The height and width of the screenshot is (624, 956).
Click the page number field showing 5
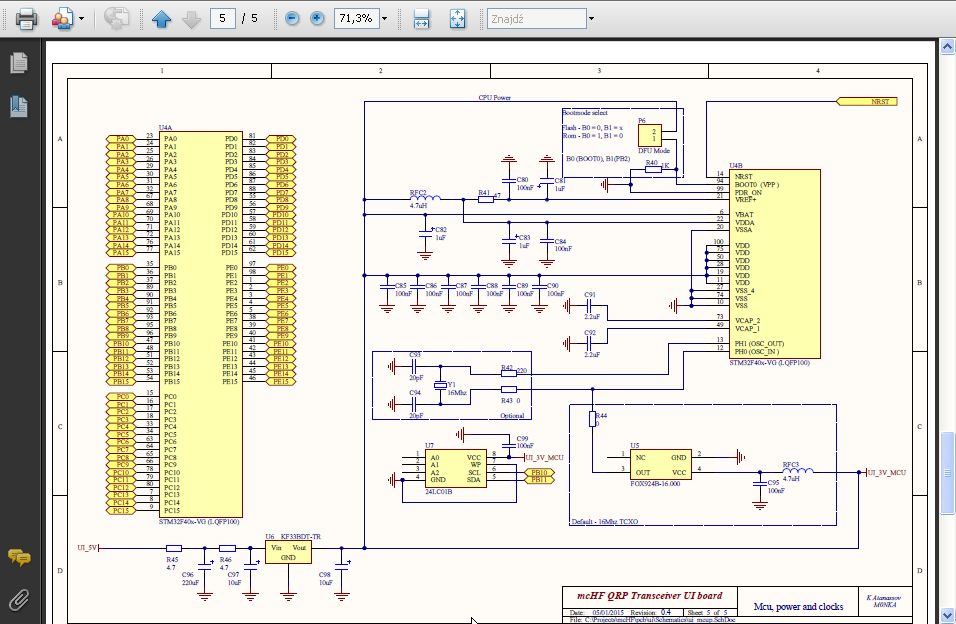click(223, 18)
